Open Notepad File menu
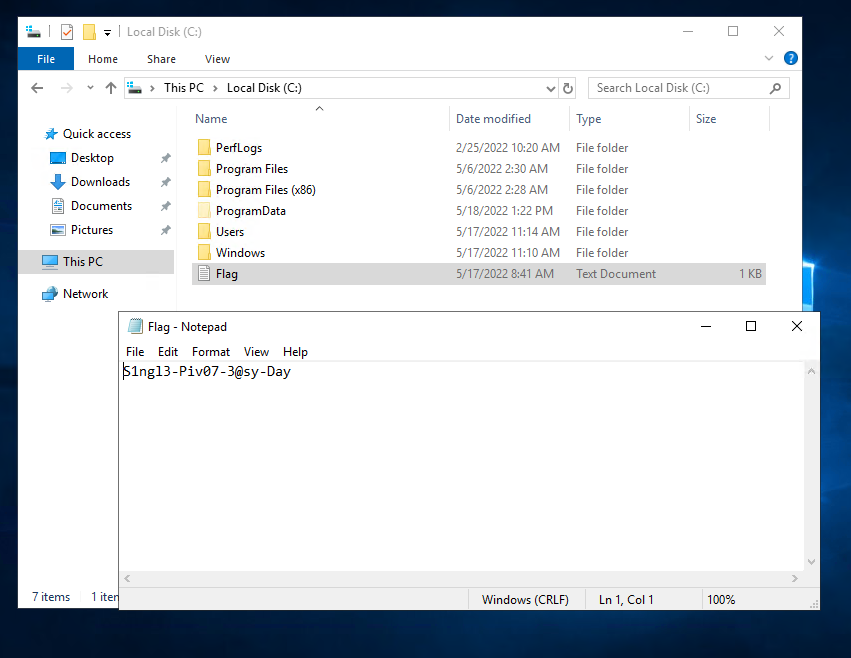This screenshot has height=658, width=851. pos(135,352)
